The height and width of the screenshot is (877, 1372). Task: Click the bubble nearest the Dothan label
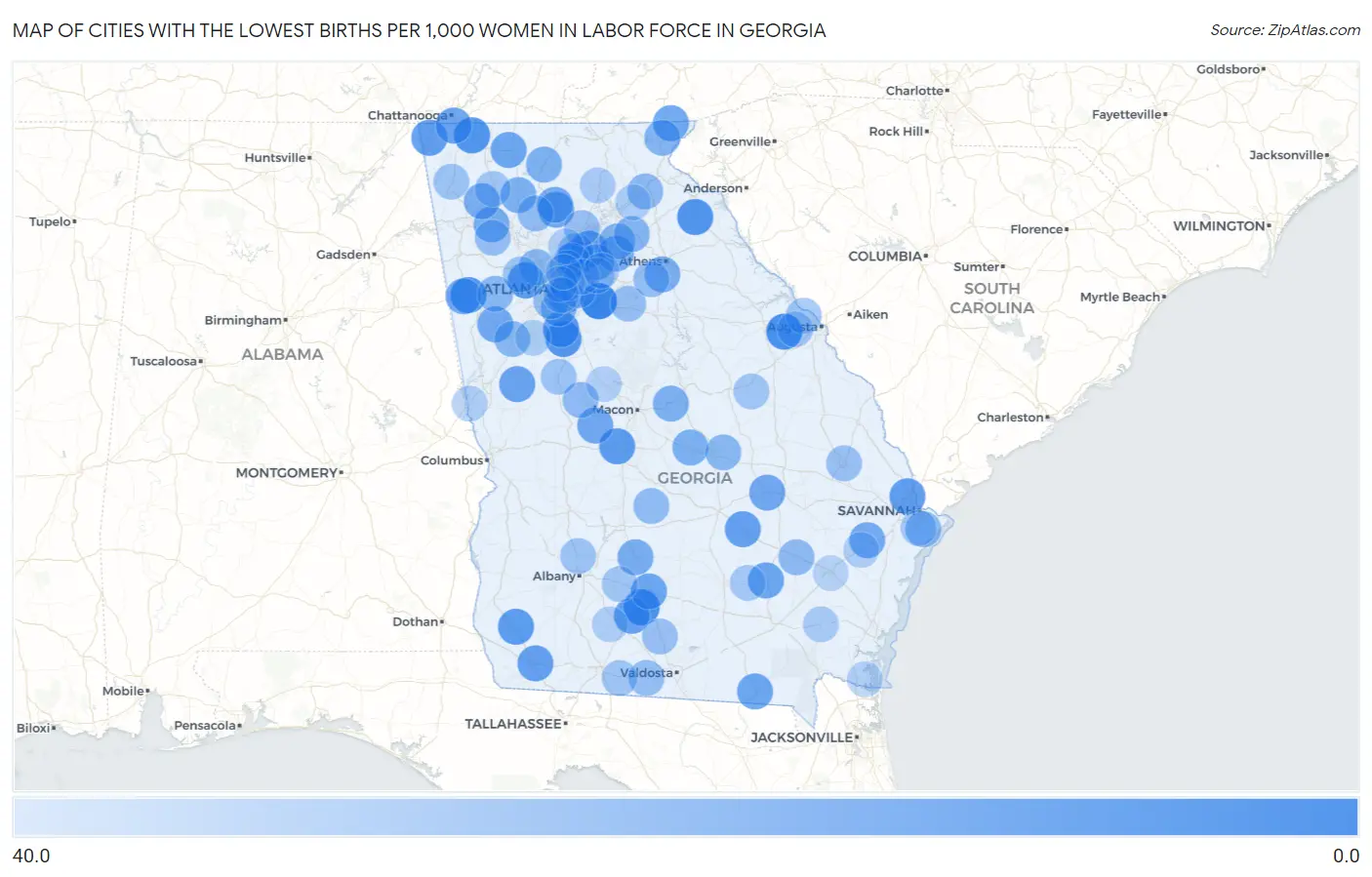515,626
